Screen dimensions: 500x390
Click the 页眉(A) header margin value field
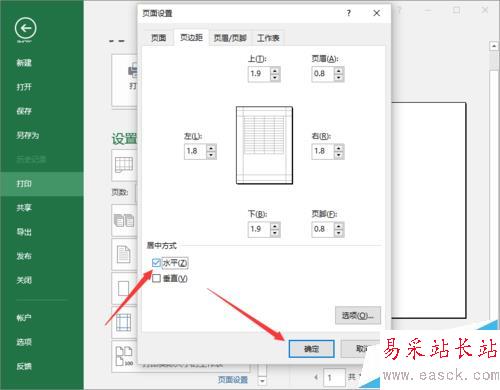click(x=323, y=74)
